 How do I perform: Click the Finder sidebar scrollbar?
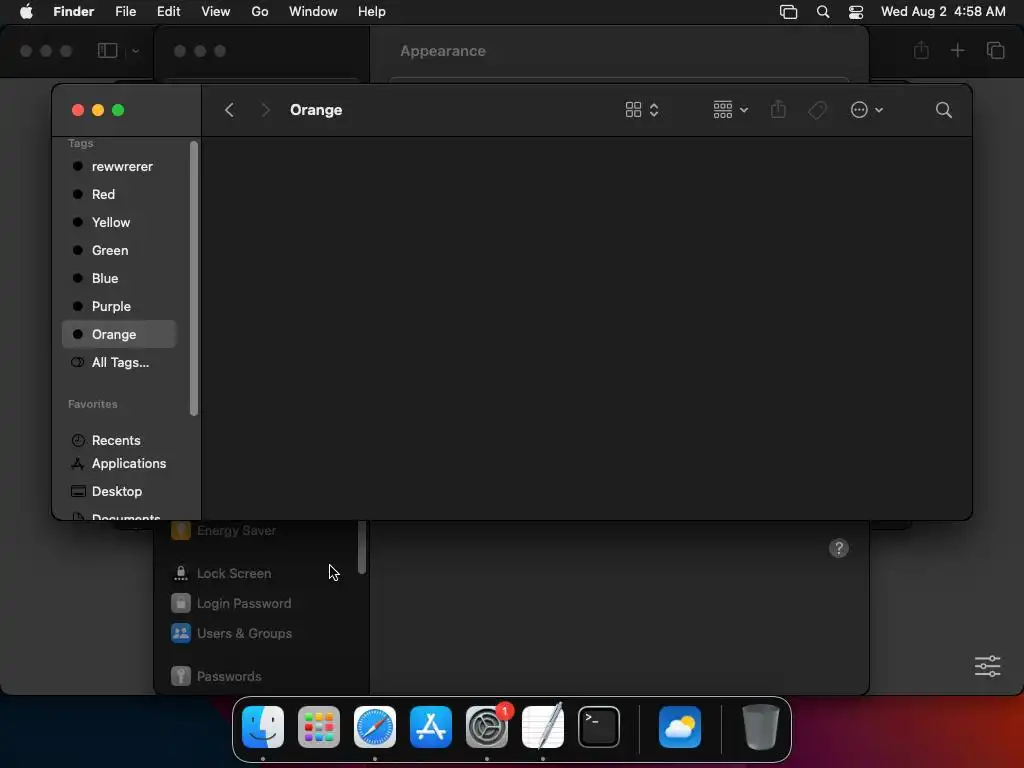[193, 278]
